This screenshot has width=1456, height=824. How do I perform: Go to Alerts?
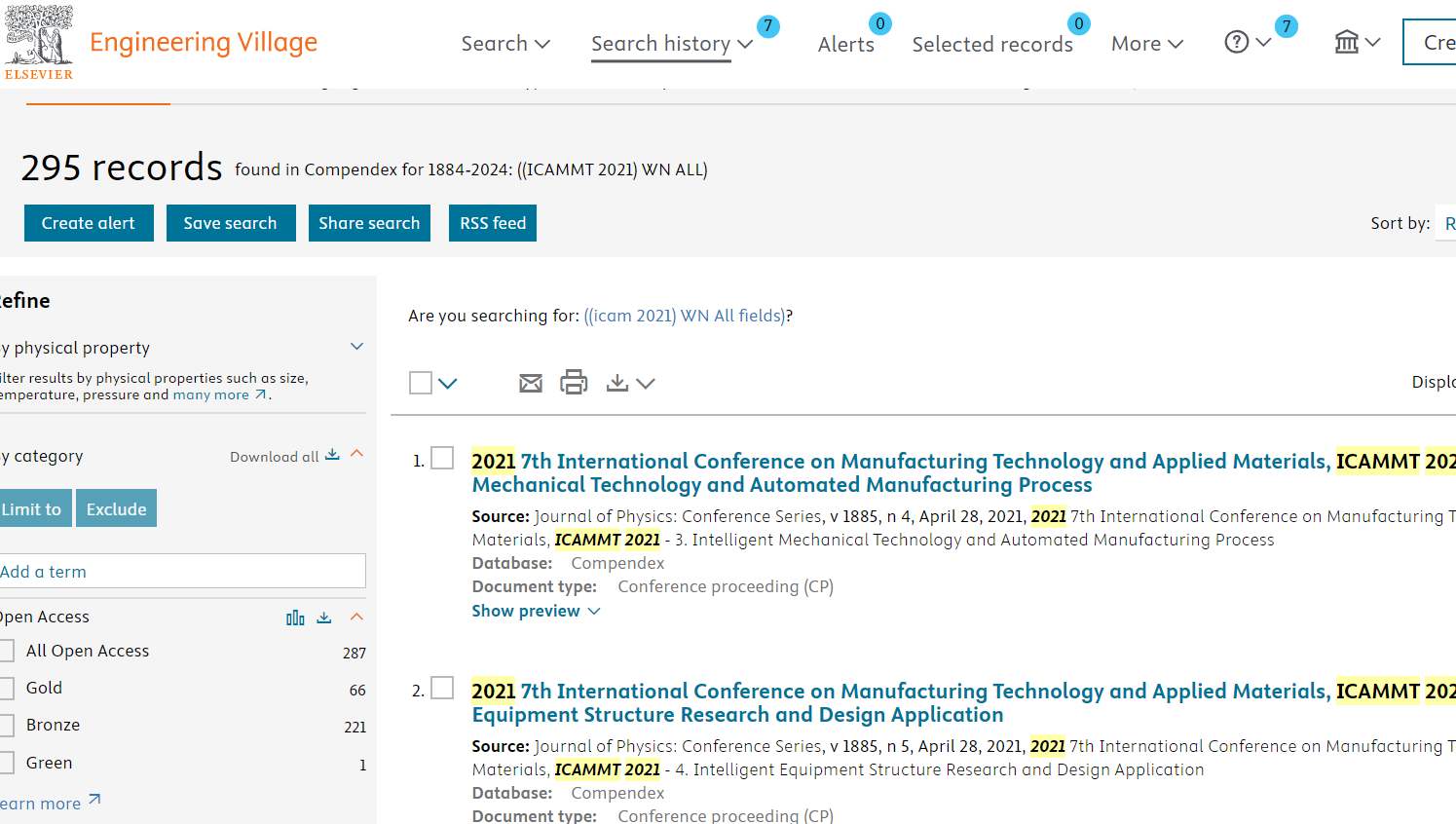(x=846, y=44)
